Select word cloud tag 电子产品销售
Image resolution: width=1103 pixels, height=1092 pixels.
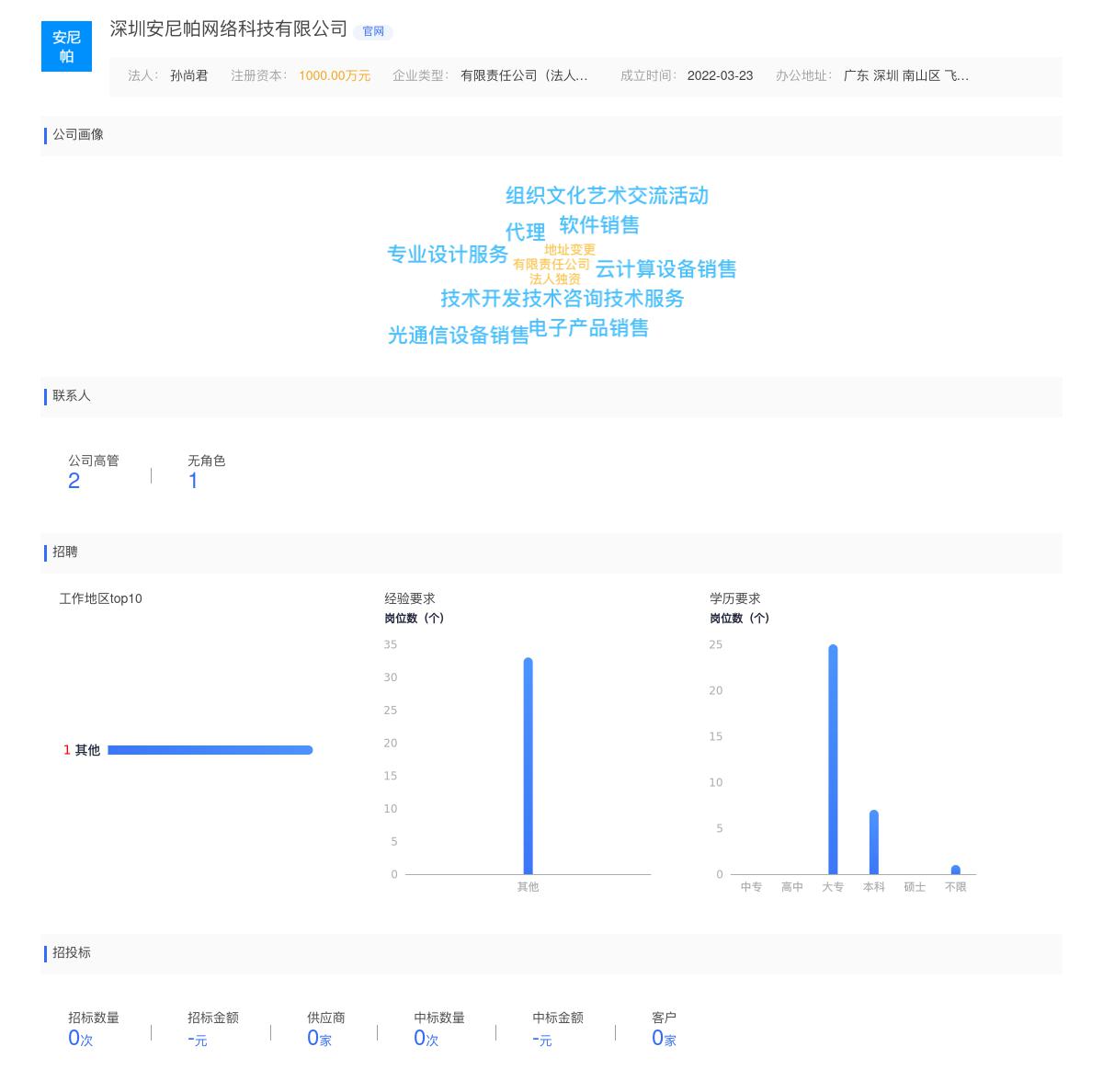coord(589,328)
